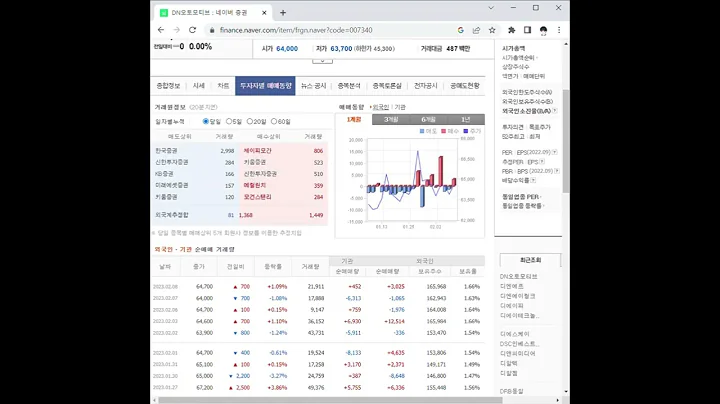The height and width of the screenshot is (404, 720).
Task: Open DN오토모티브 in recent views list
Action: (518, 276)
